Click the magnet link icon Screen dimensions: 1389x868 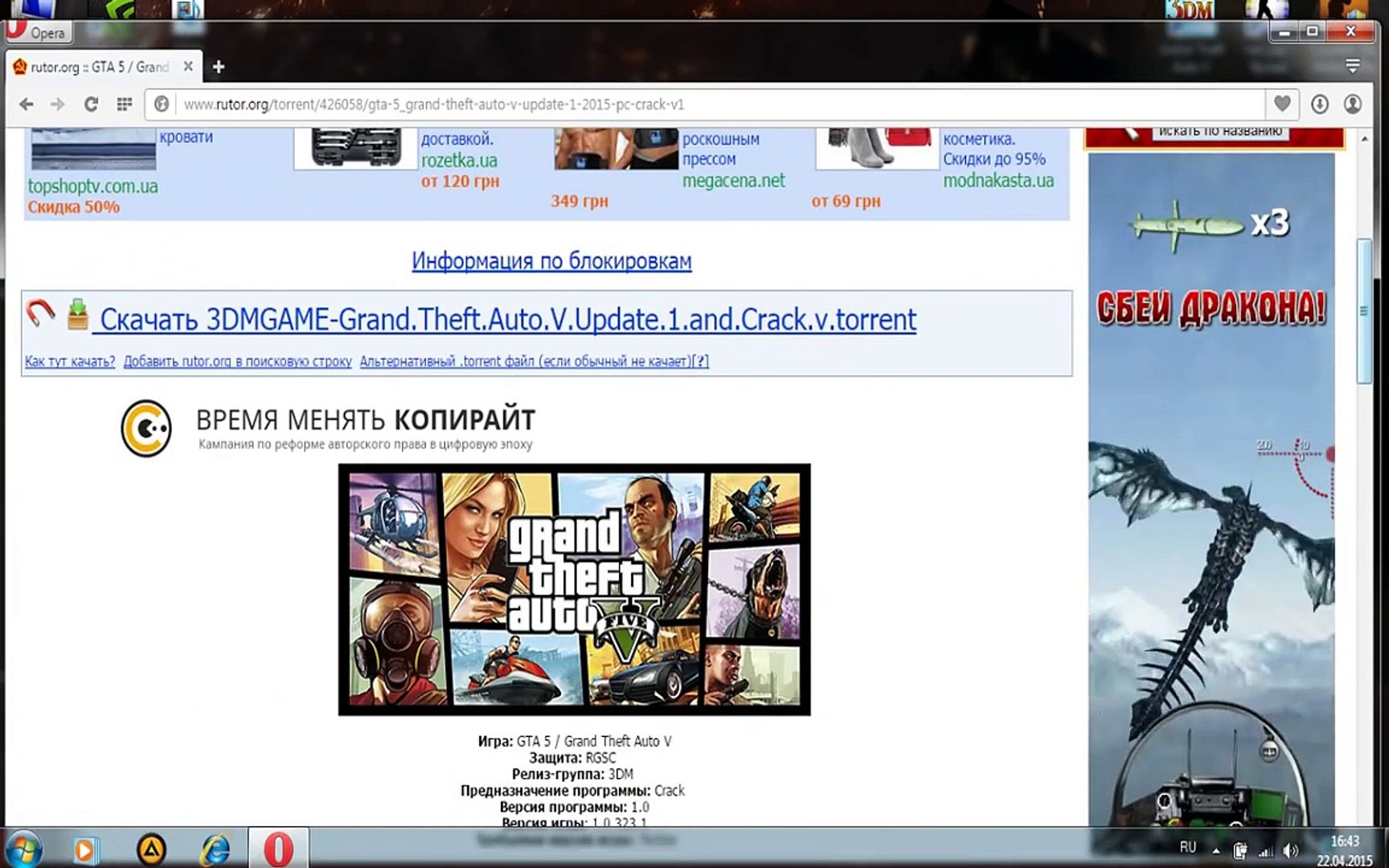point(40,313)
